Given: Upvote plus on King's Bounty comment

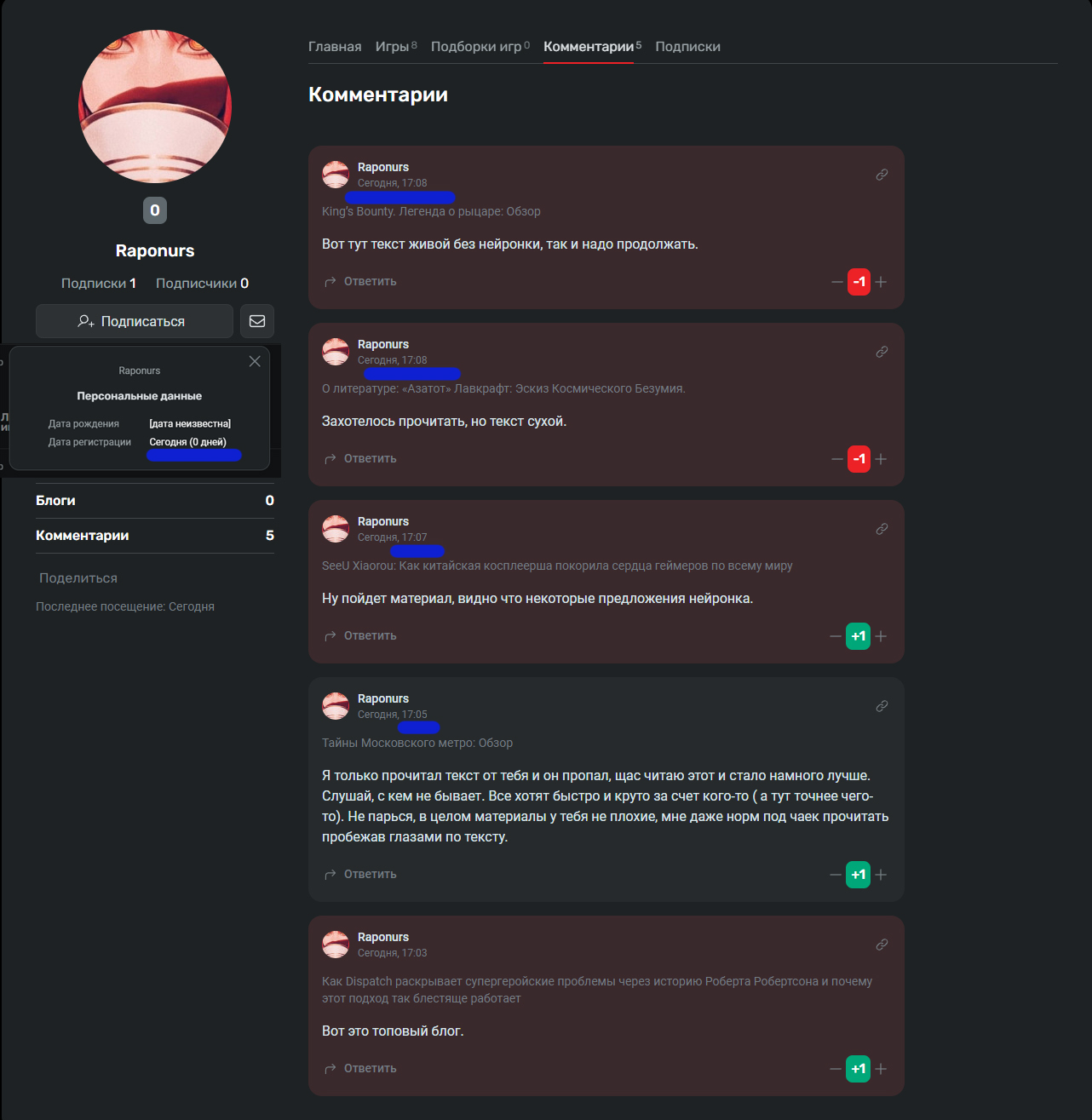Looking at the screenshot, I should (882, 282).
